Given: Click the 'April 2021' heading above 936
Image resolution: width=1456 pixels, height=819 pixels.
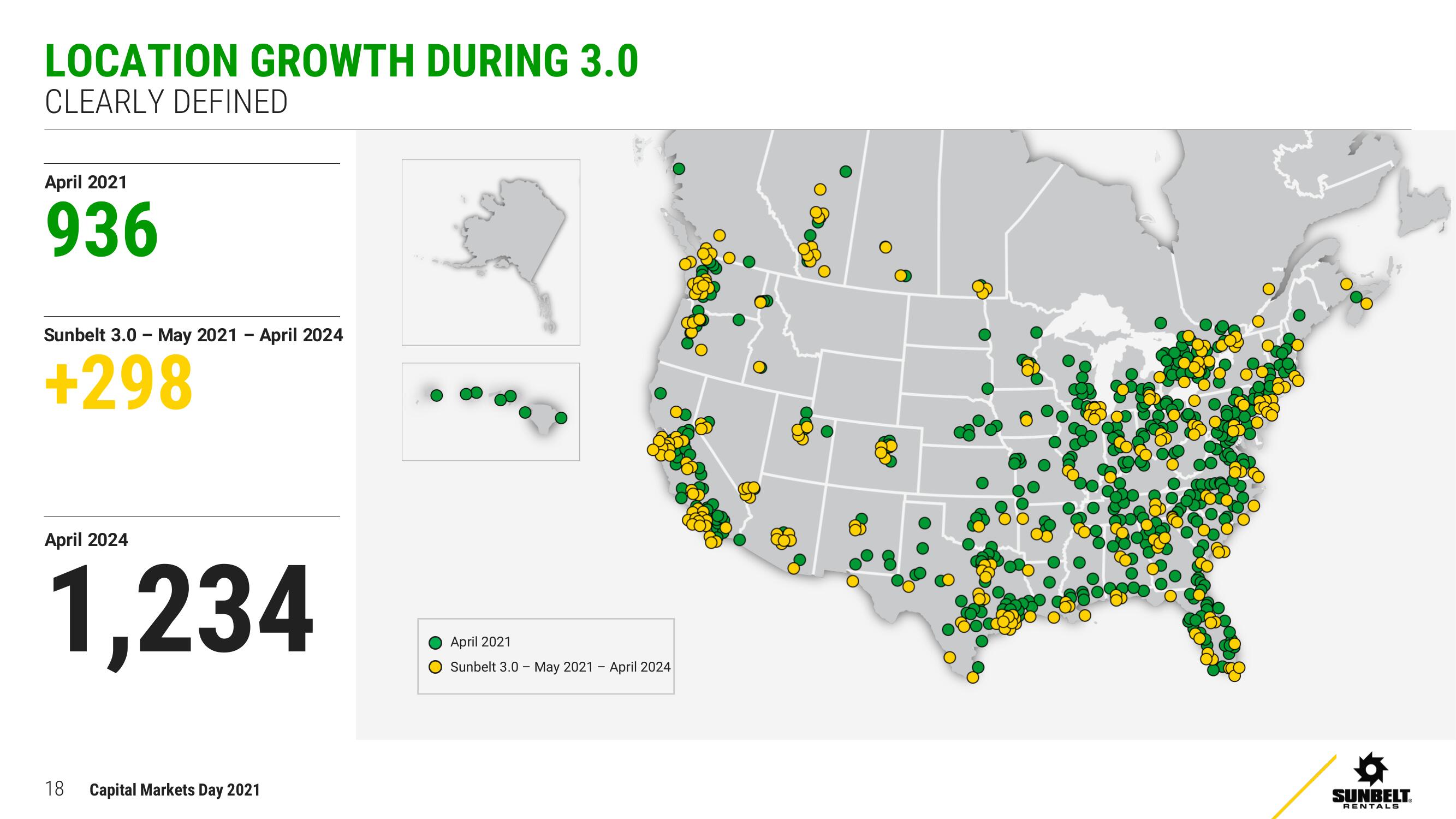Looking at the screenshot, I should [86, 182].
